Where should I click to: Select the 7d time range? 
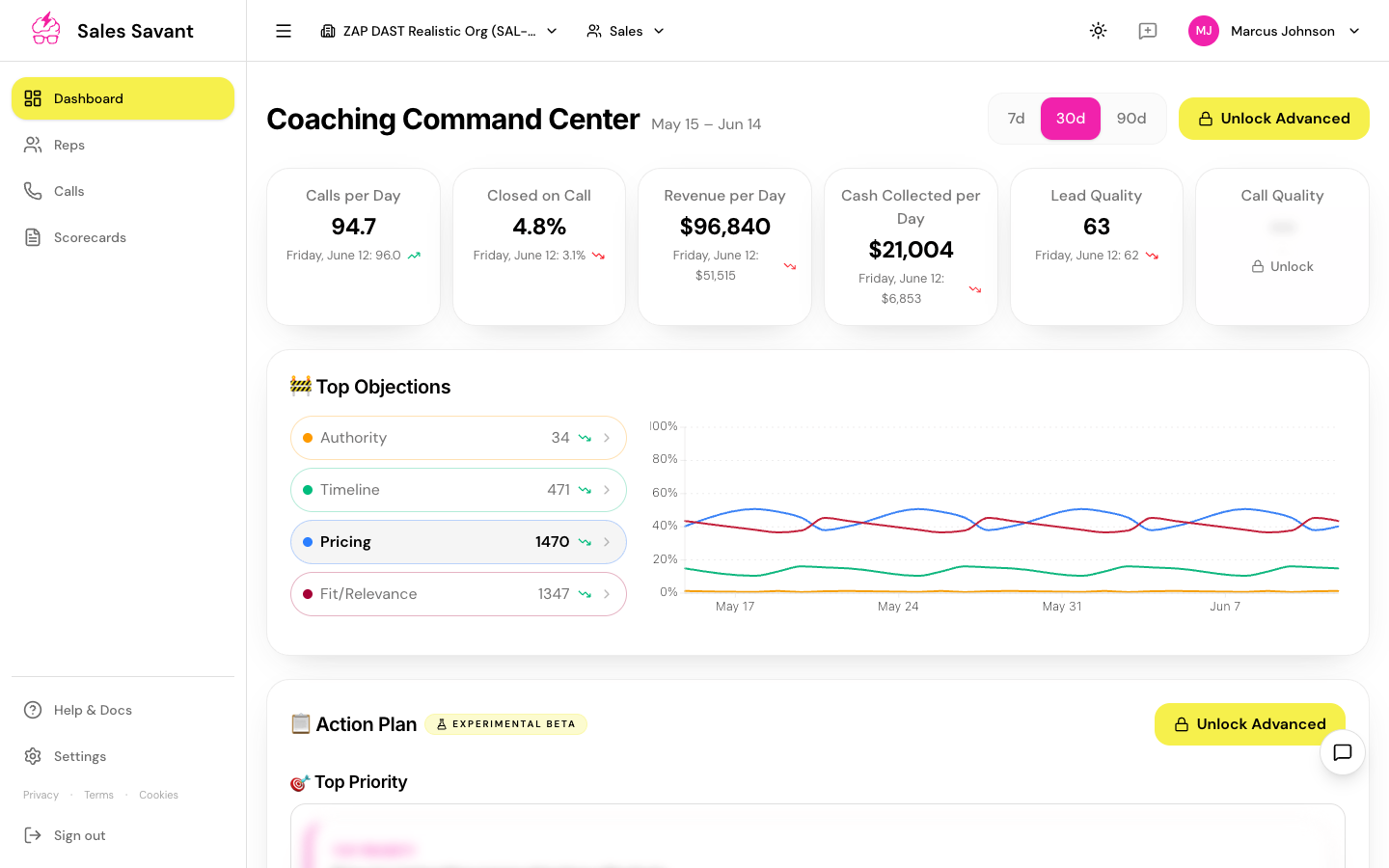1016,119
